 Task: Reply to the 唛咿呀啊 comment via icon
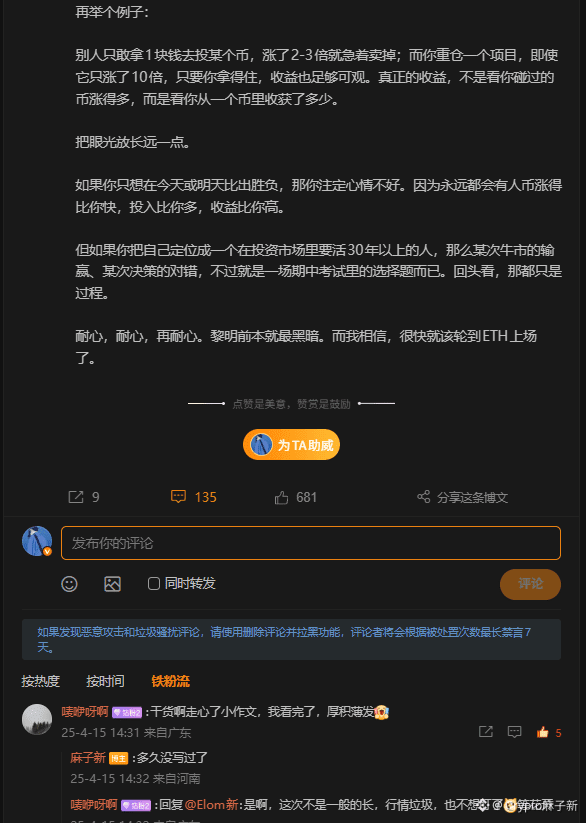tap(515, 732)
